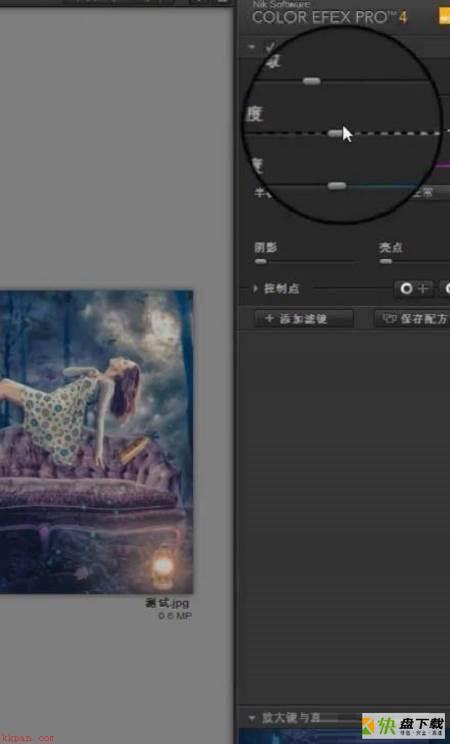
Task: Add a control point with the circle-plus button
Action: pos(413,288)
